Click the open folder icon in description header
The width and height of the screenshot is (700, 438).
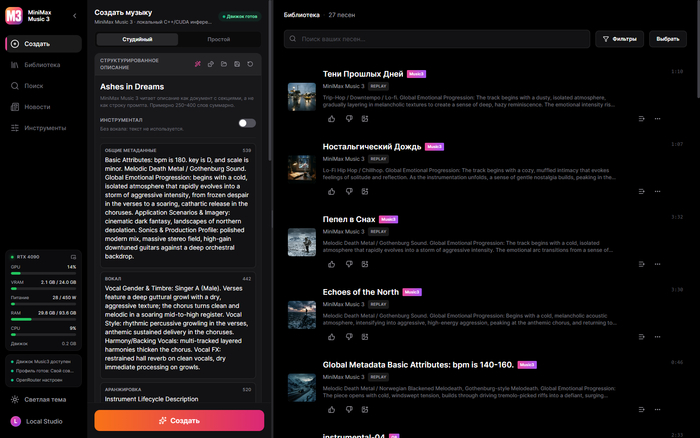pos(224,64)
